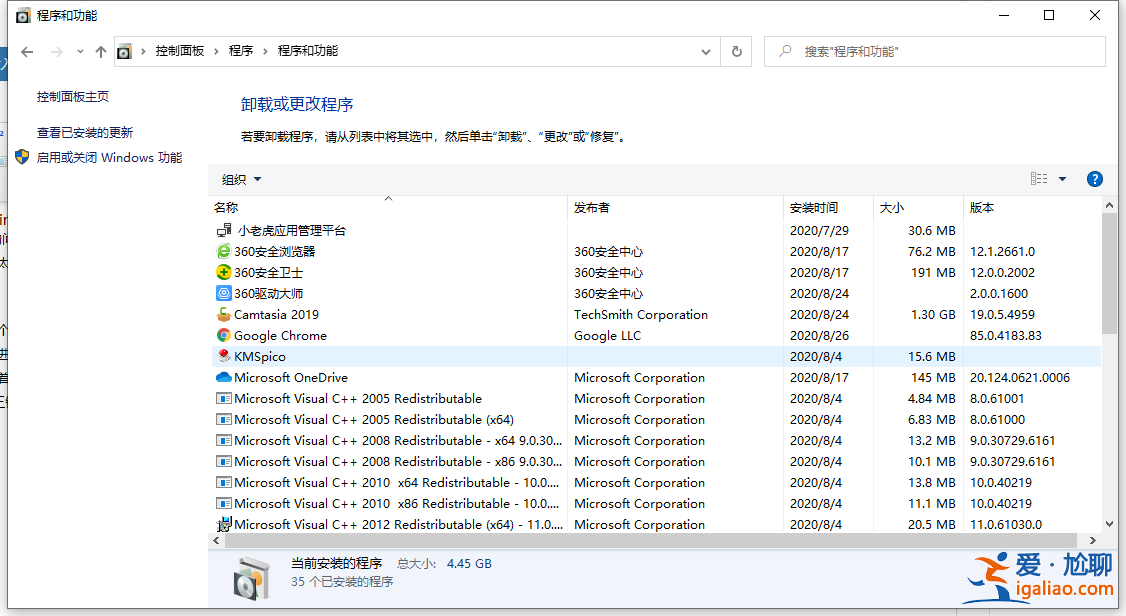Click the Google Chrome program icon
The image size is (1126, 616).
point(224,336)
